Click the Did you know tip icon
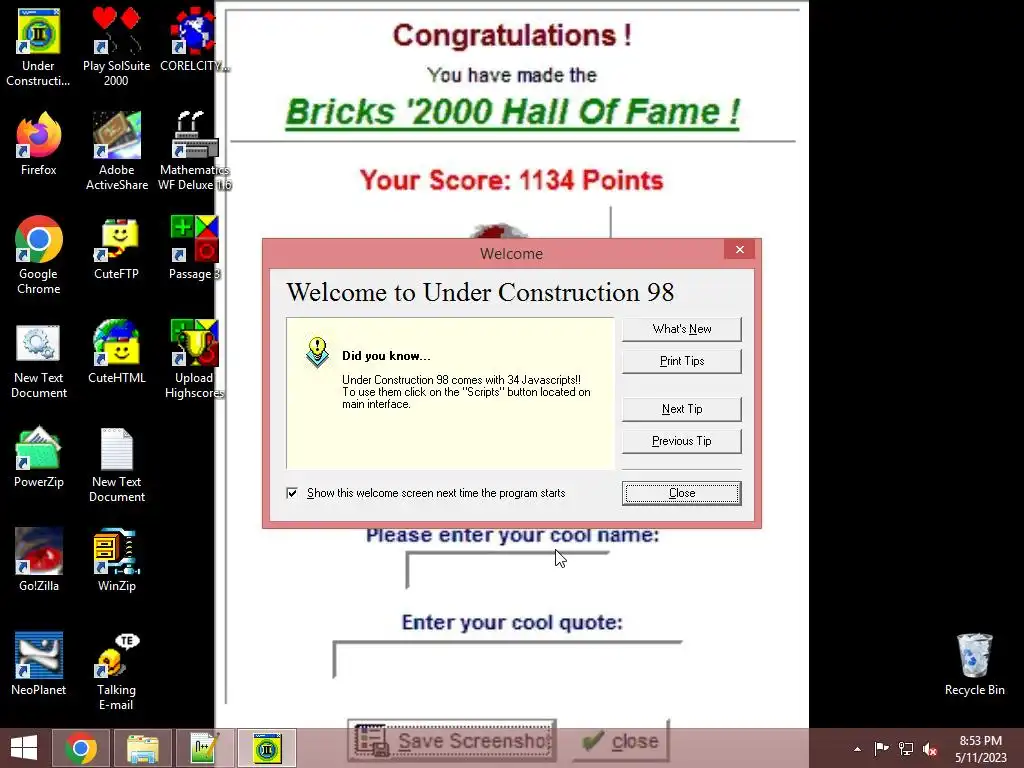This screenshot has width=1024, height=768. (317, 353)
